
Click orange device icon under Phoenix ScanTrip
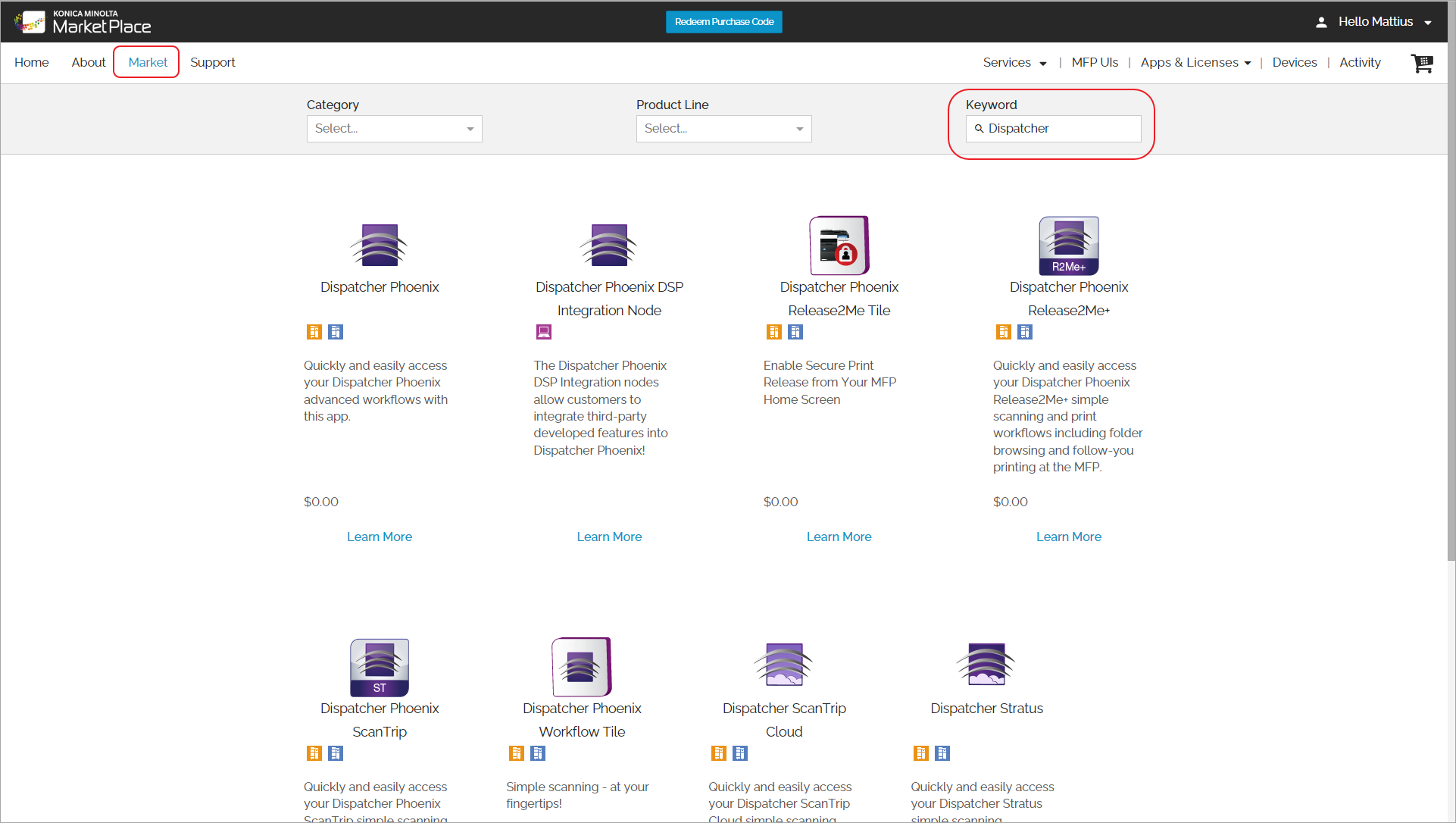314,753
